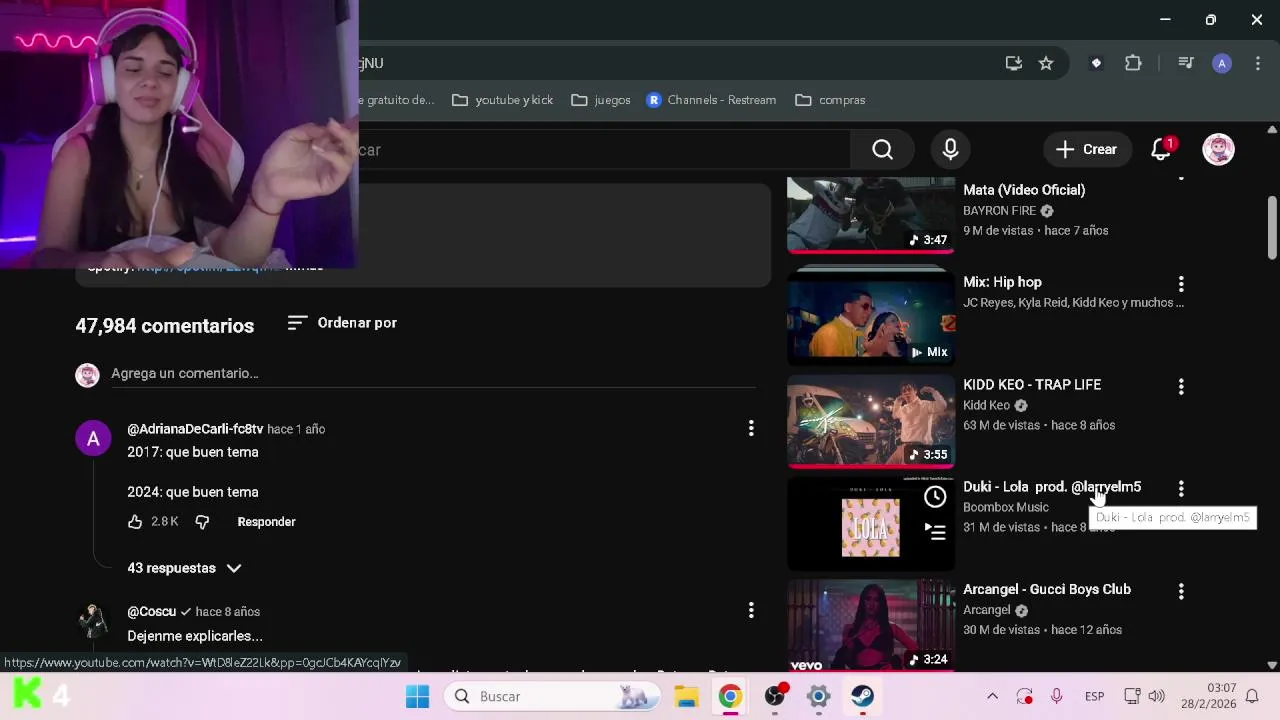The height and width of the screenshot is (720, 1280).
Task: Click the 'hace 8 años' Coscu timestamp
Action: 228,612
